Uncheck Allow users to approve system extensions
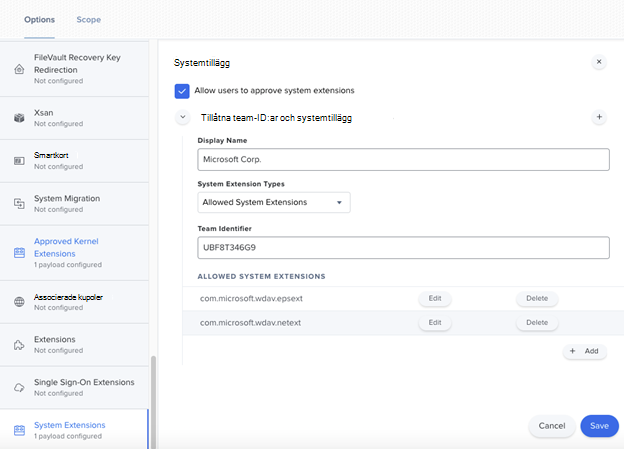 (182, 91)
